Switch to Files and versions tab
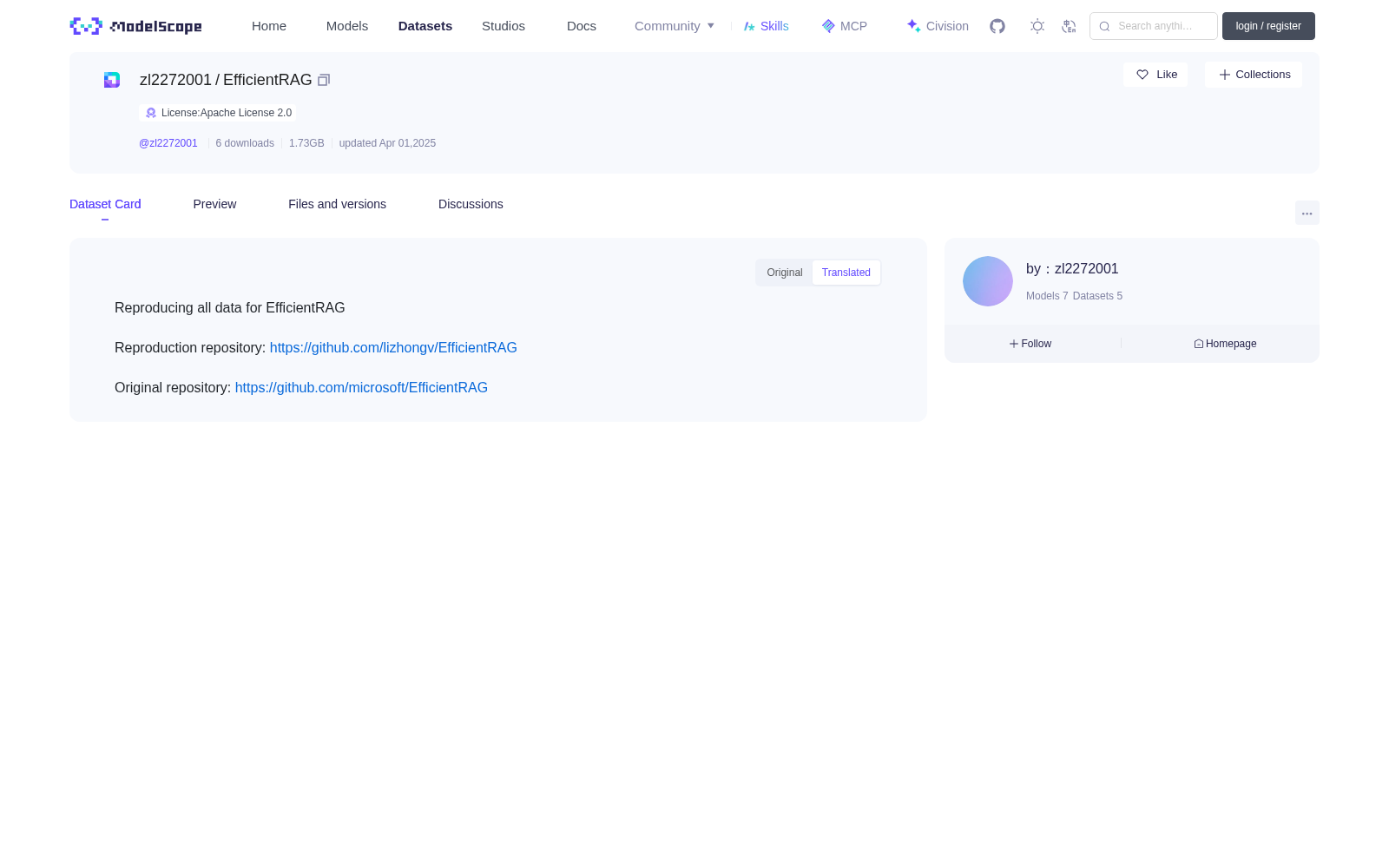The image size is (1389, 868). (337, 204)
